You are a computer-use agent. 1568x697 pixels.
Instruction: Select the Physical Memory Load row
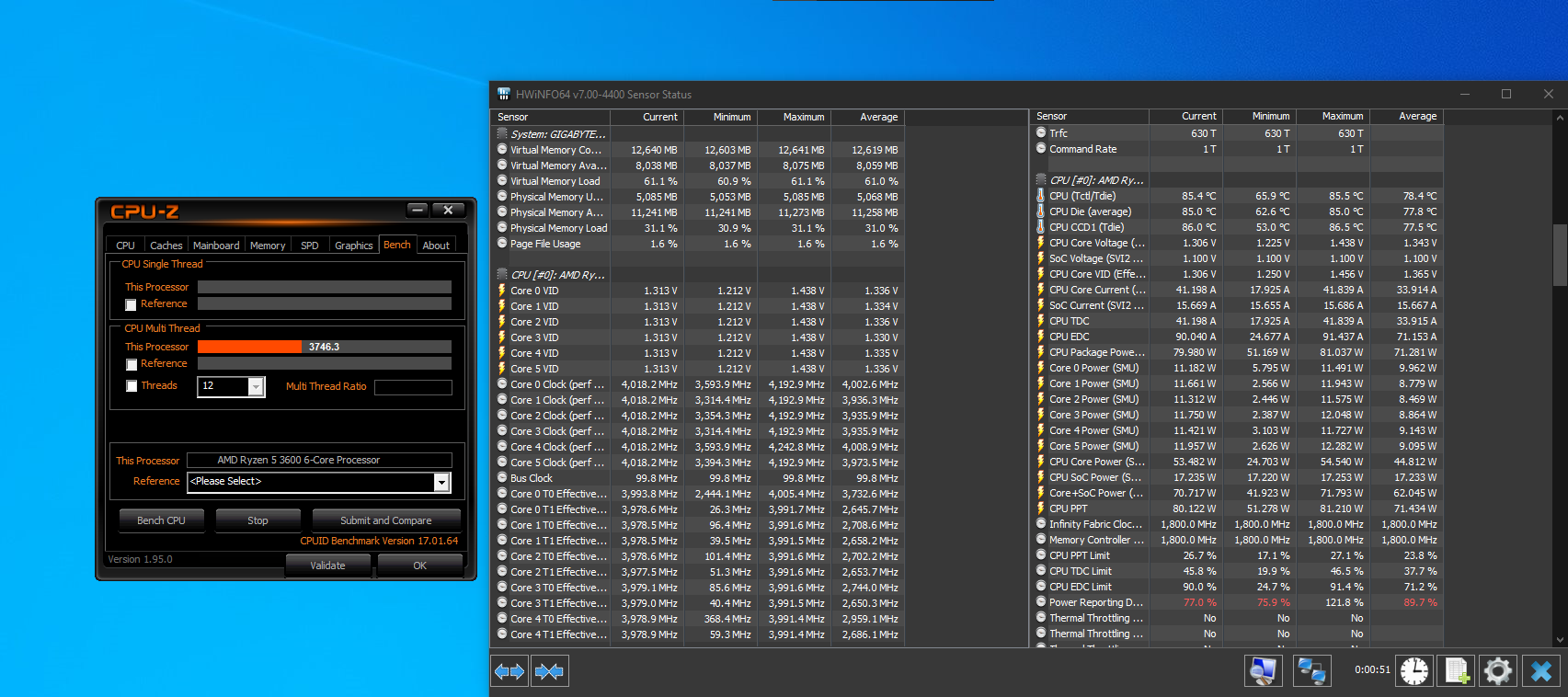coord(698,228)
